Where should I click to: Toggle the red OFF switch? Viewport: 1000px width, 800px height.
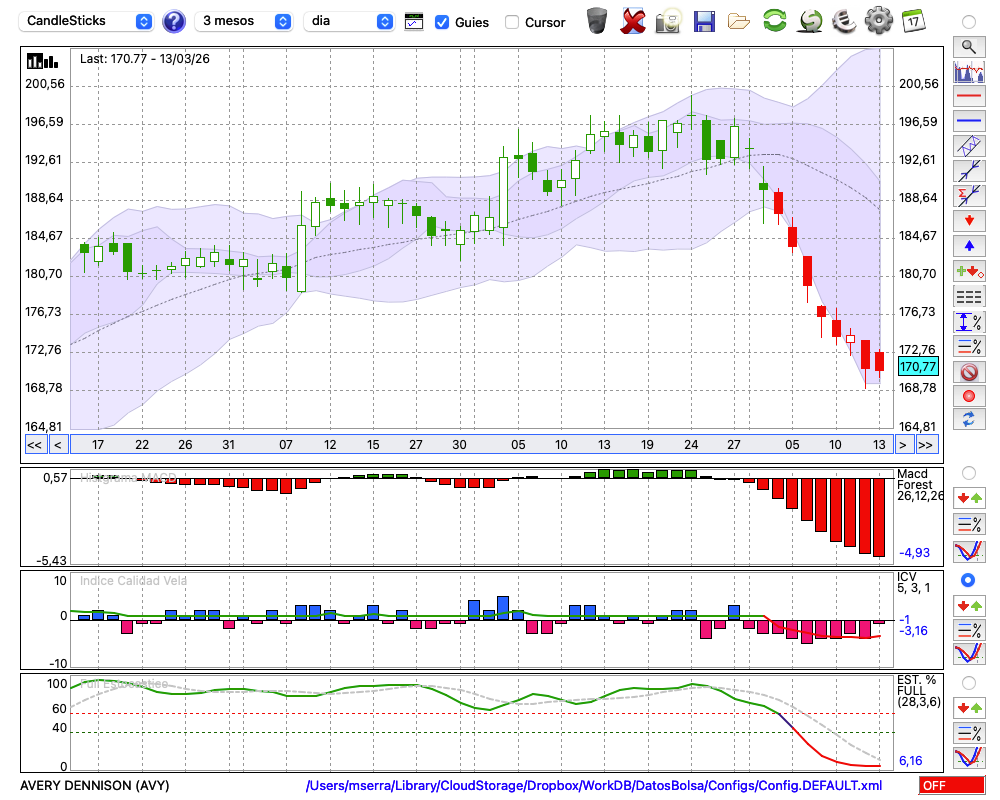[x=952, y=785]
